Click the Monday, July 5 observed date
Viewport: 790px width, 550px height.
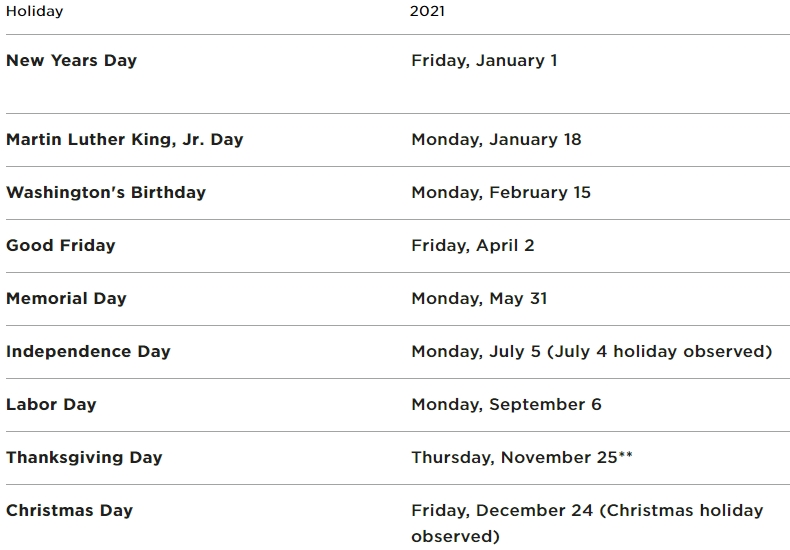(591, 351)
